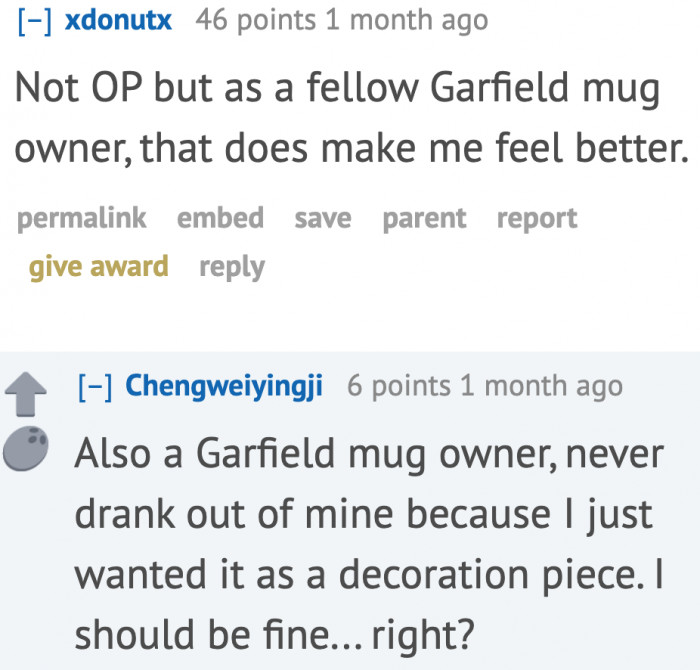The image size is (700, 670).
Task: Upvote Chengweiyingji's comment with the arrow
Action: pyautogui.click(x=25, y=392)
